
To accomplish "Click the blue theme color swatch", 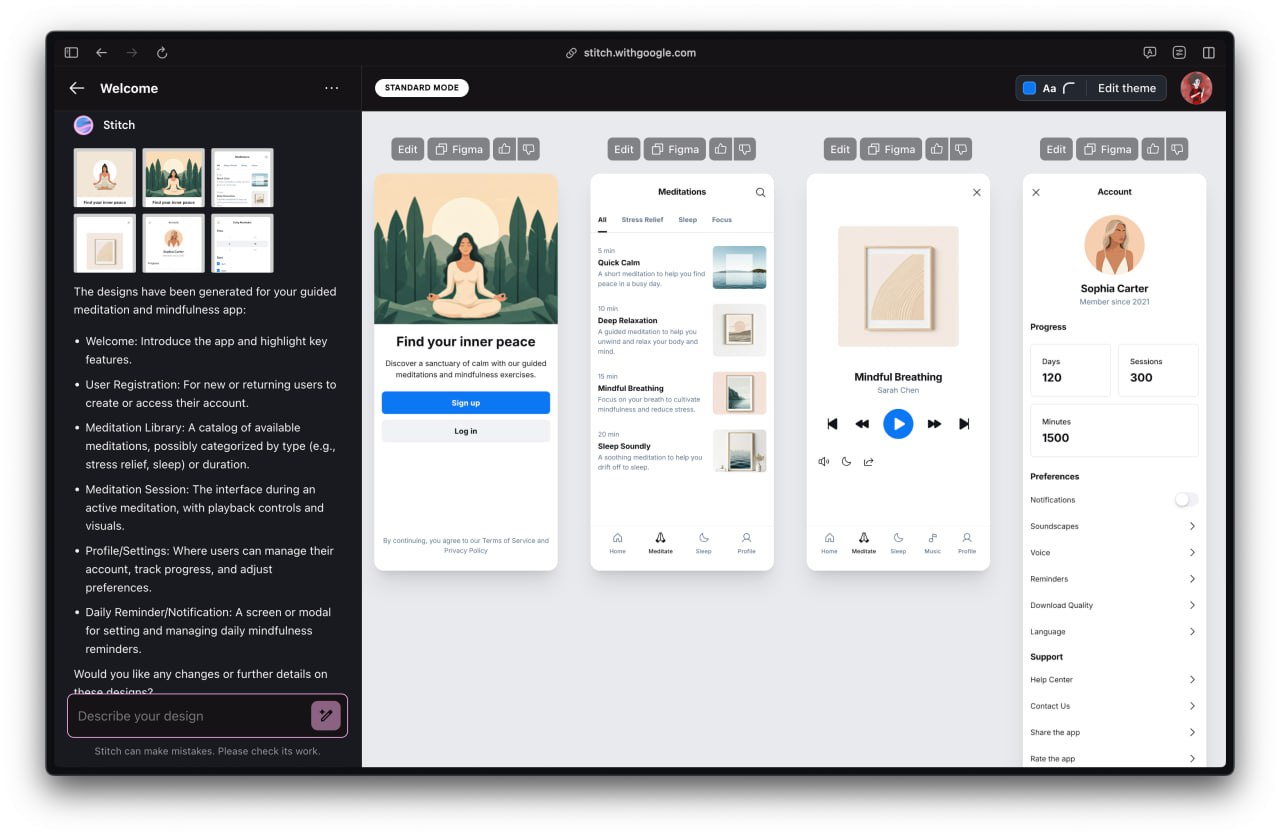I will pos(1029,88).
